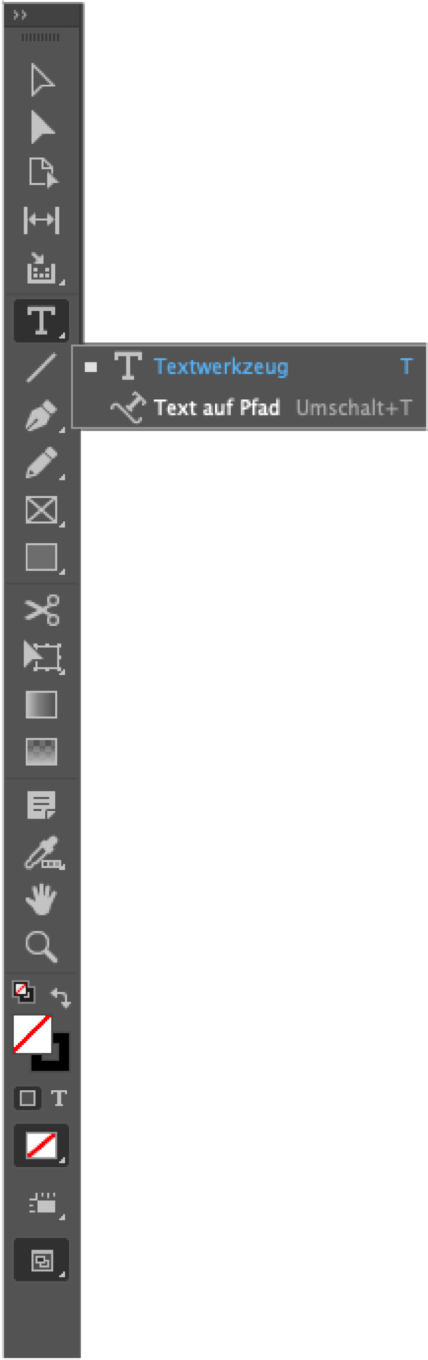Click the fill color swatch with red slash
Viewport: 428px width, 1360px height.
[32, 1033]
